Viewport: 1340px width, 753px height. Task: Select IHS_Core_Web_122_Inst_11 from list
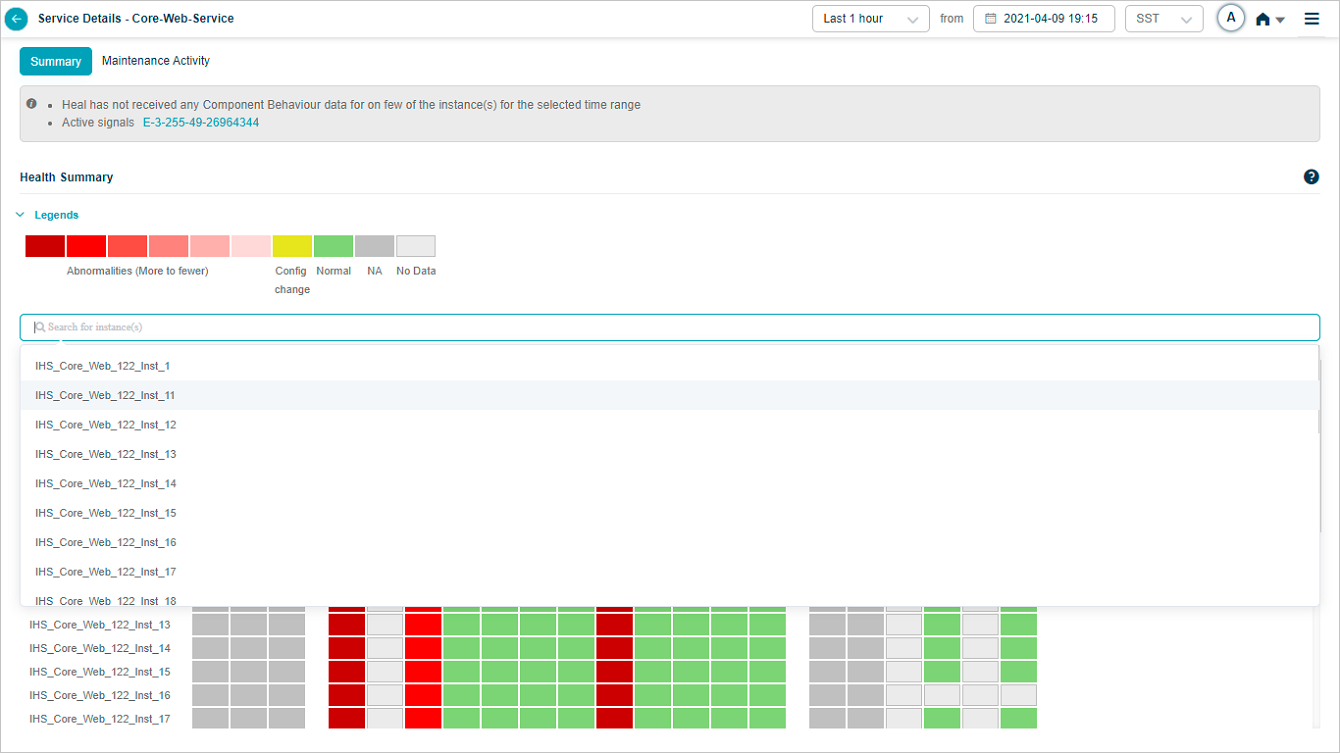(106, 396)
